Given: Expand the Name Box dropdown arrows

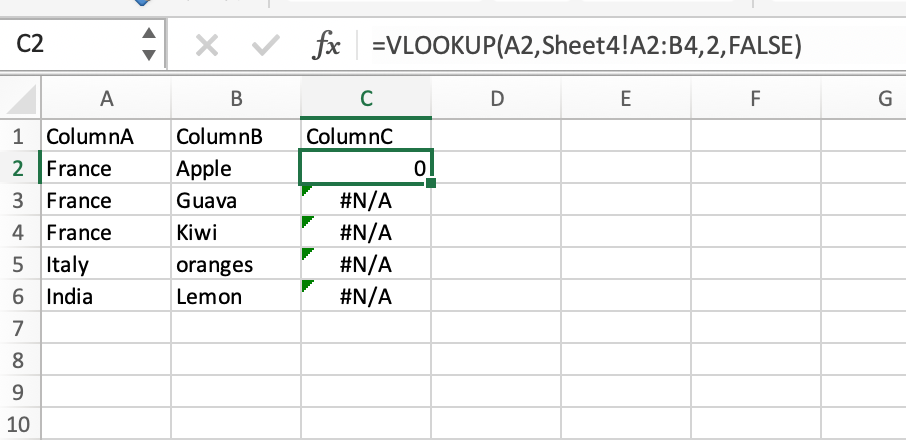Looking at the screenshot, I should (150, 45).
